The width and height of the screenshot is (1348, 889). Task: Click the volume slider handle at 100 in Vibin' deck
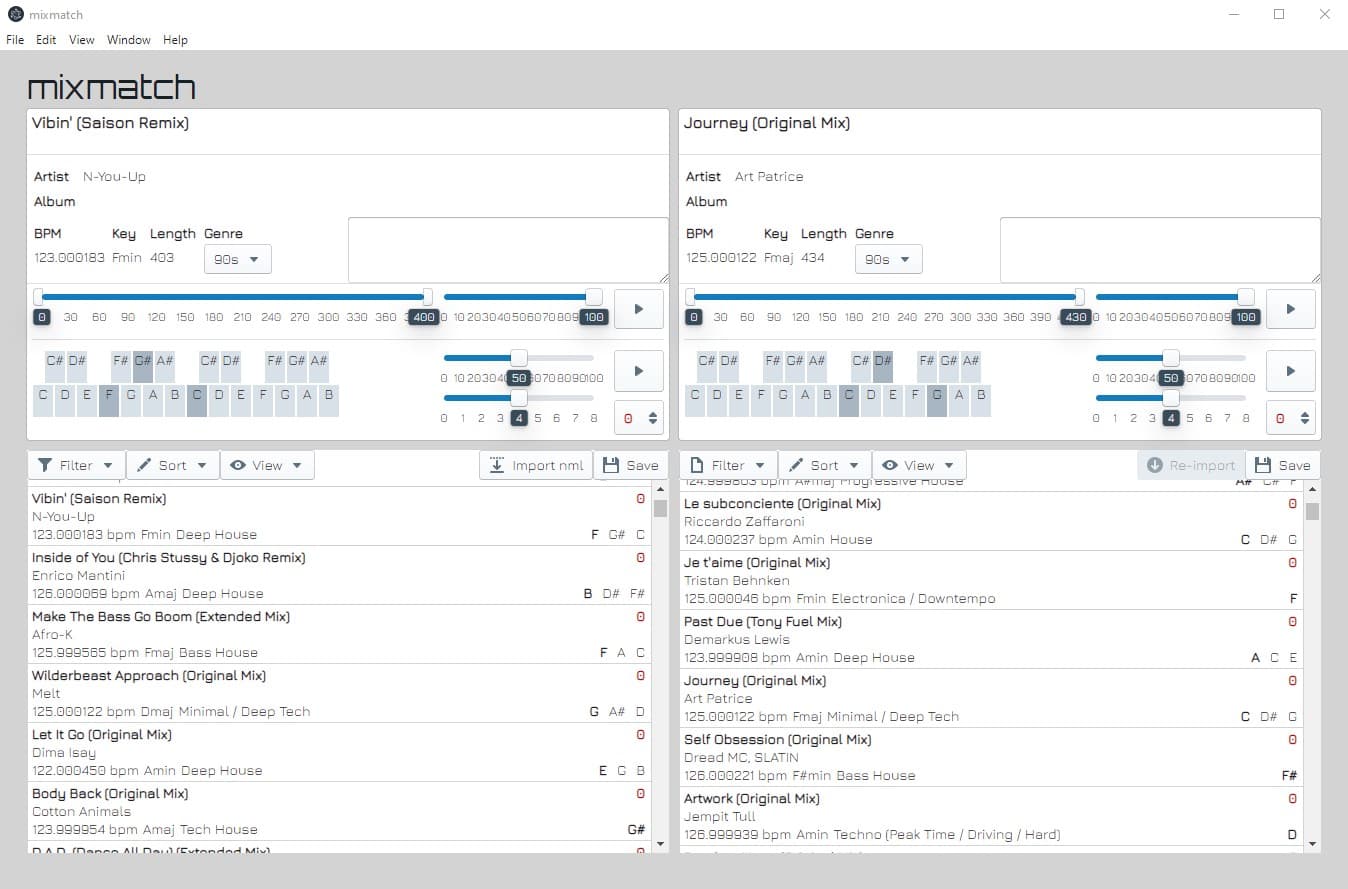coord(594,297)
